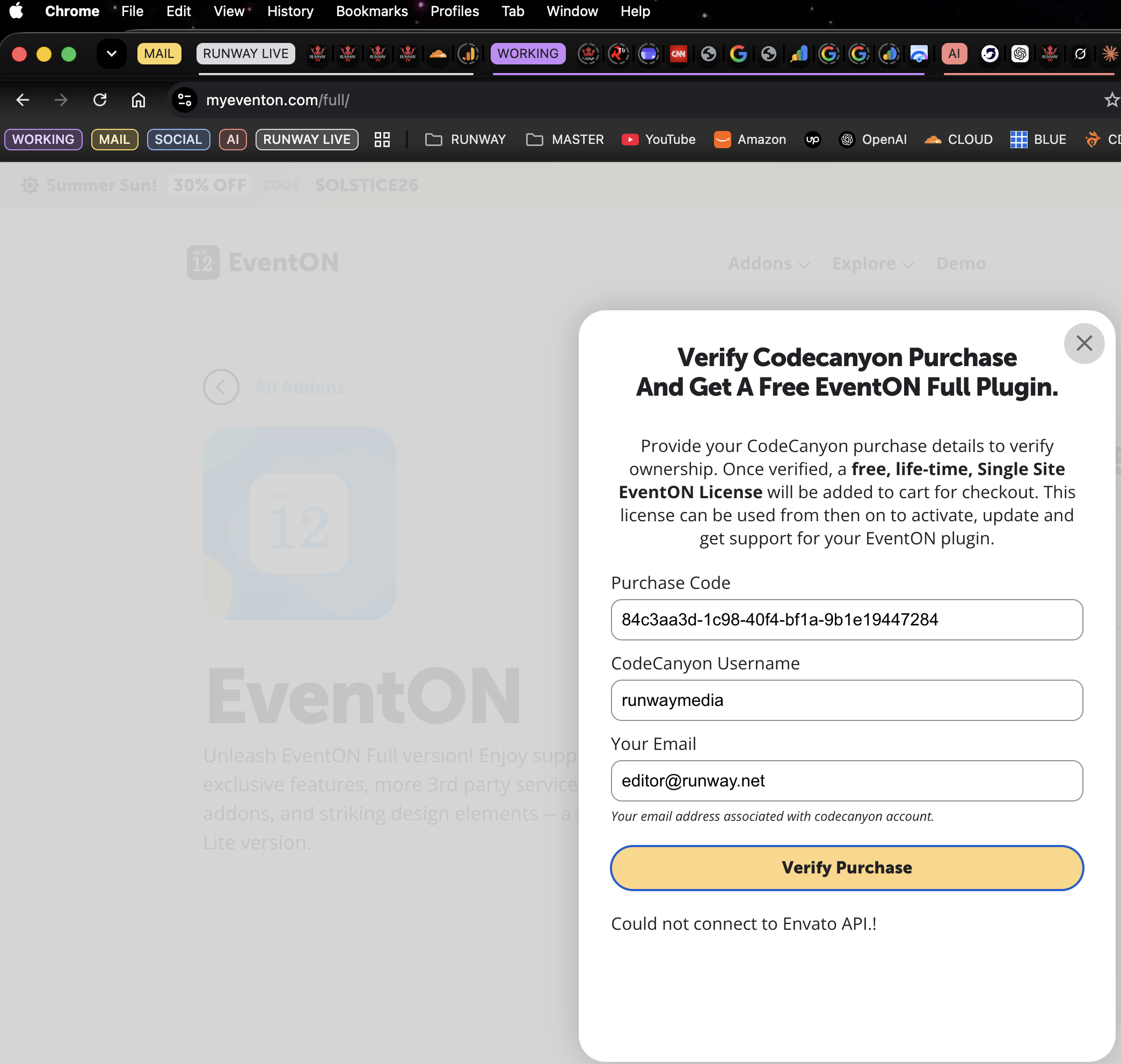Collapse the MAIL tab group in tab strip
This screenshot has height=1064, width=1121.
point(159,54)
